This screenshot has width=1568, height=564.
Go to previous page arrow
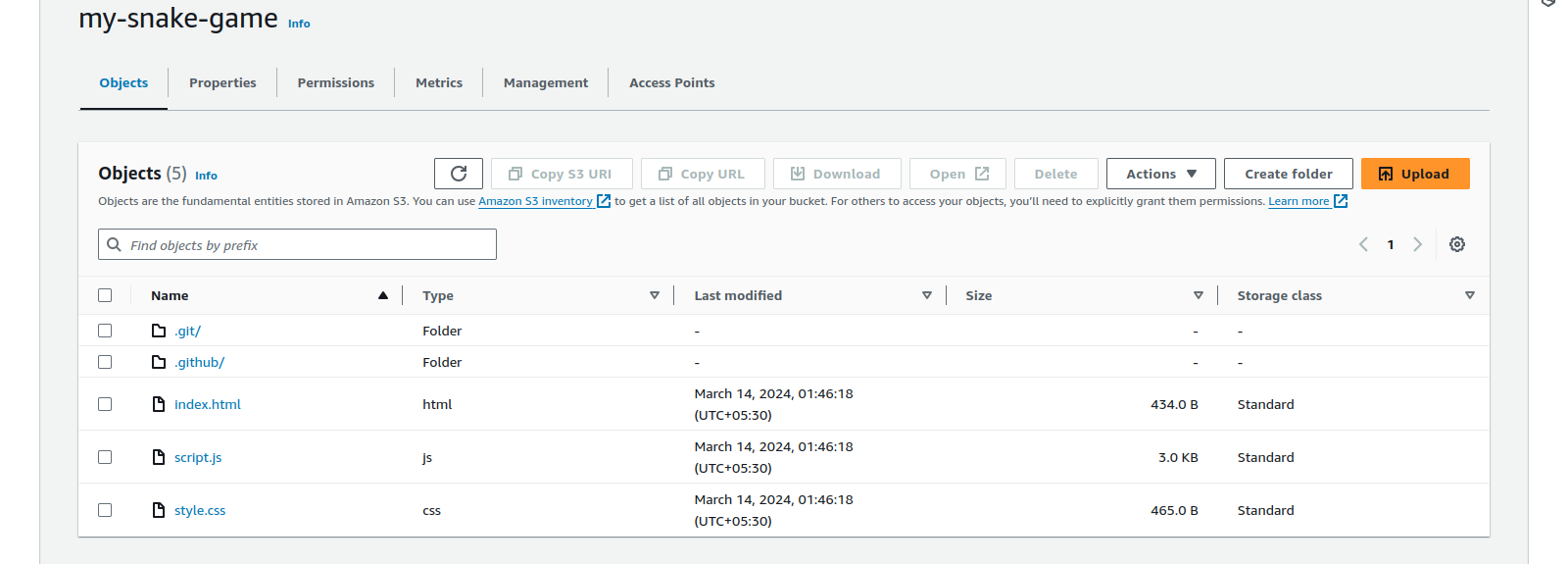point(1363,244)
